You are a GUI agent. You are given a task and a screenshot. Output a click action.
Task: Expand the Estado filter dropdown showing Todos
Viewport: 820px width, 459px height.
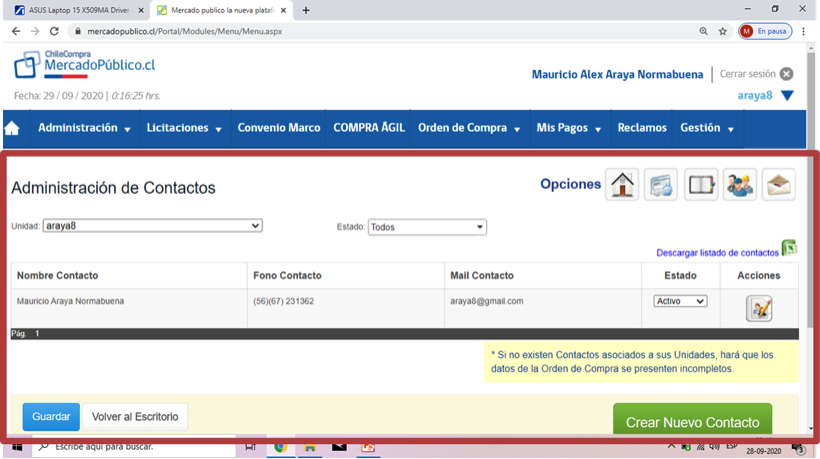427,227
